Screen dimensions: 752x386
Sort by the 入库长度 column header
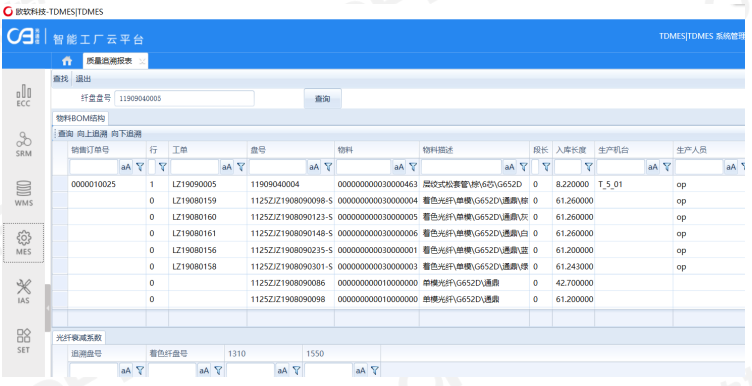[573, 150]
